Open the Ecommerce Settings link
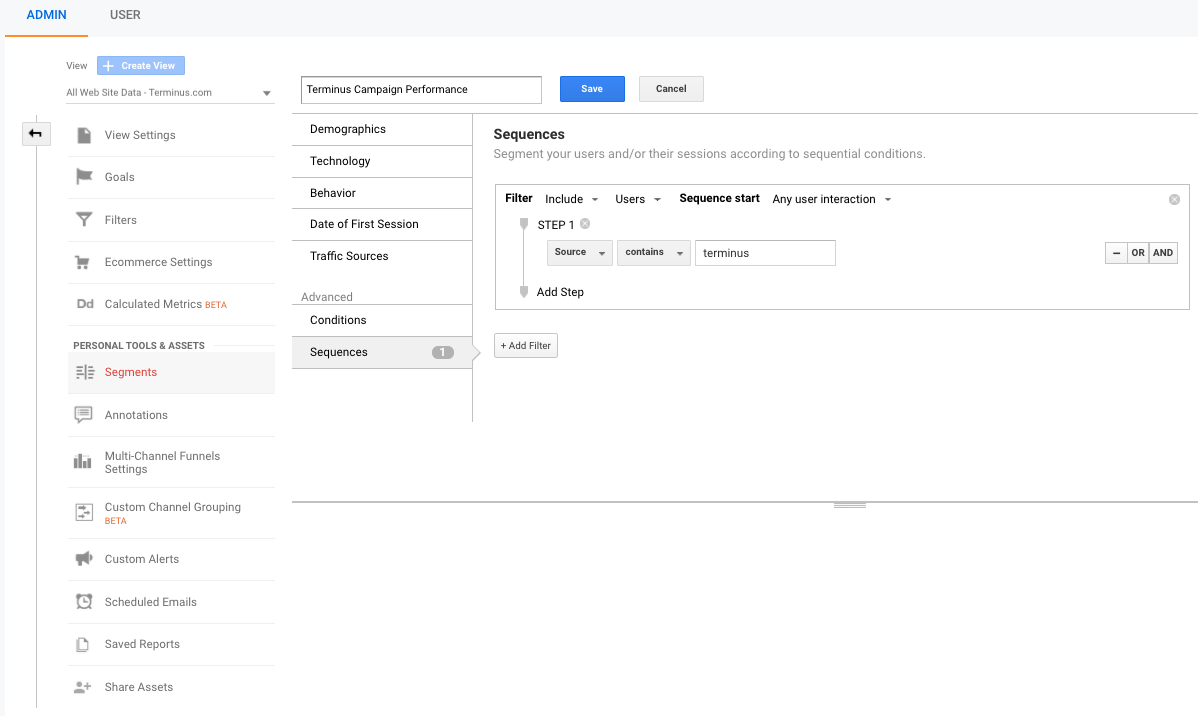 pos(158,262)
